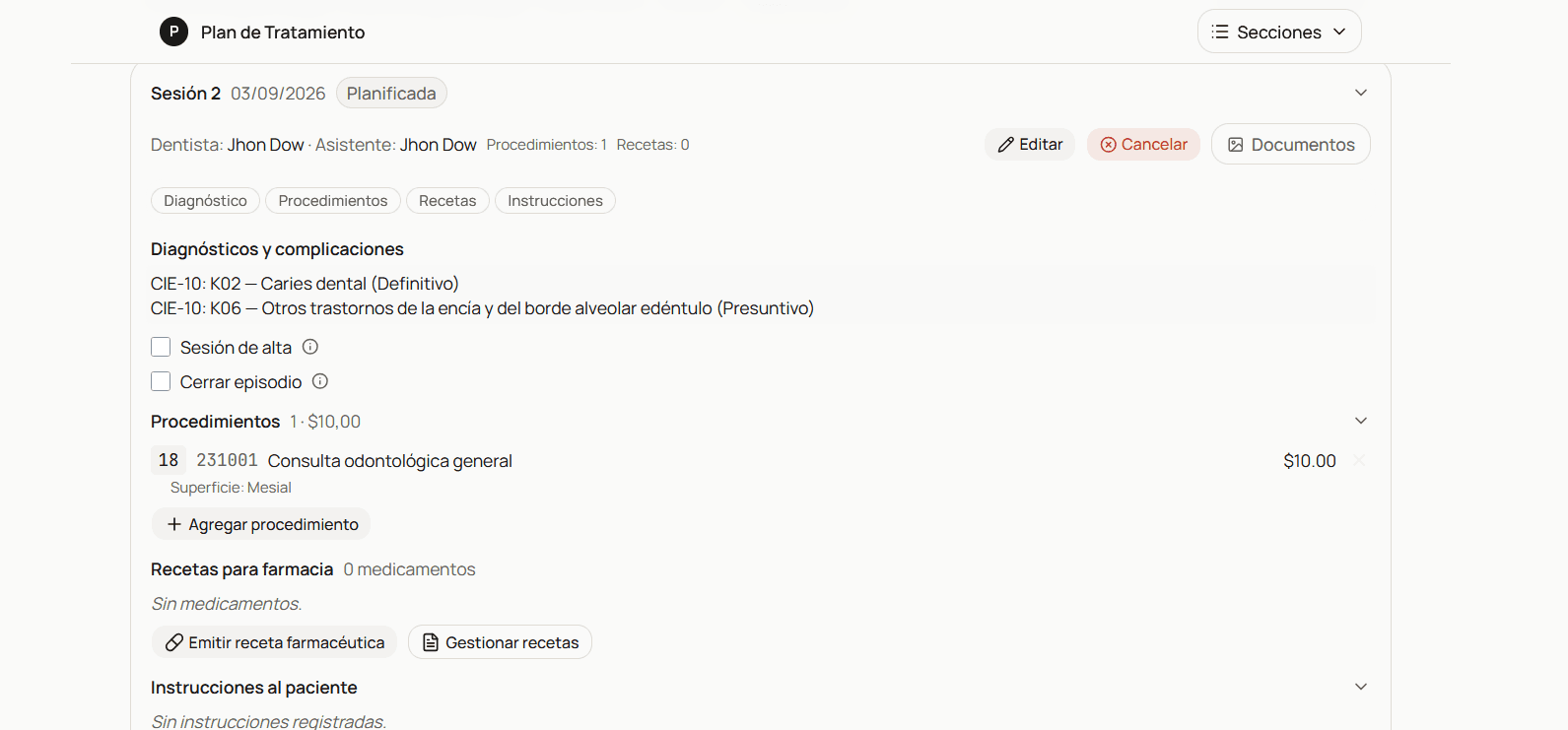Screen dimensions: 1568x730
Task: Tick the Cerrar episodio checkbox
Action: pos(161,381)
